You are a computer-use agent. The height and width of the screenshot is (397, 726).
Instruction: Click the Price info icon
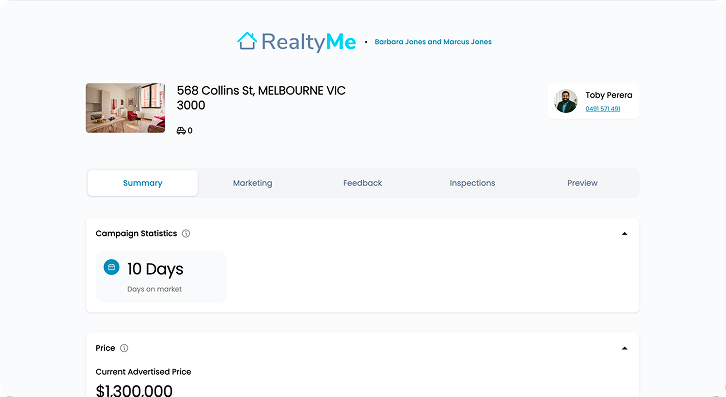pos(124,348)
